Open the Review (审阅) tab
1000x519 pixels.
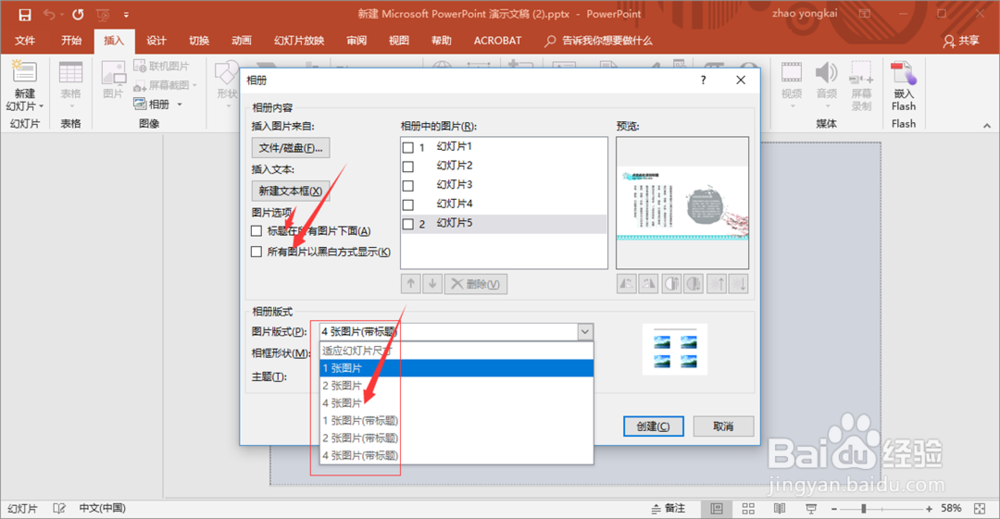[x=357, y=41]
